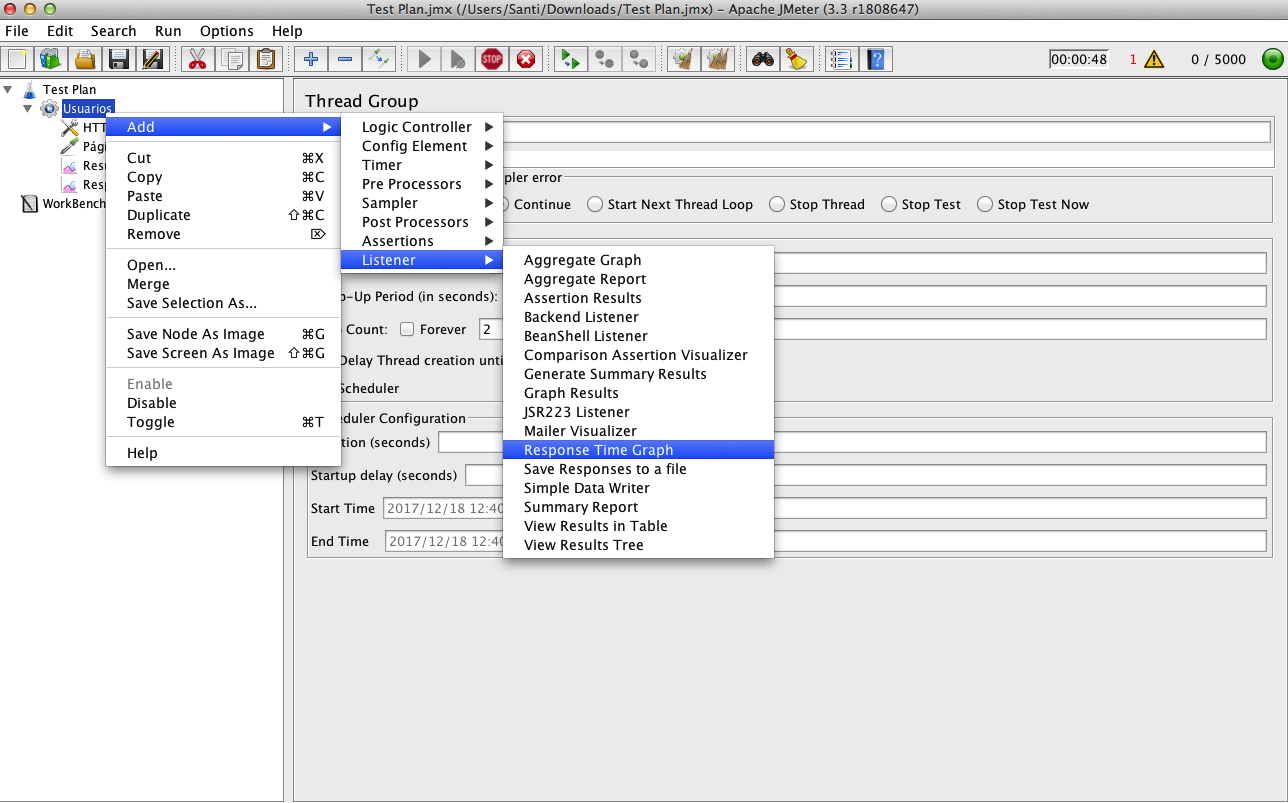Image resolution: width=1288 pixels, height=803 pixels.
Task: Click the red Stop test toolbar icon
Action: (x=492, y=59)
